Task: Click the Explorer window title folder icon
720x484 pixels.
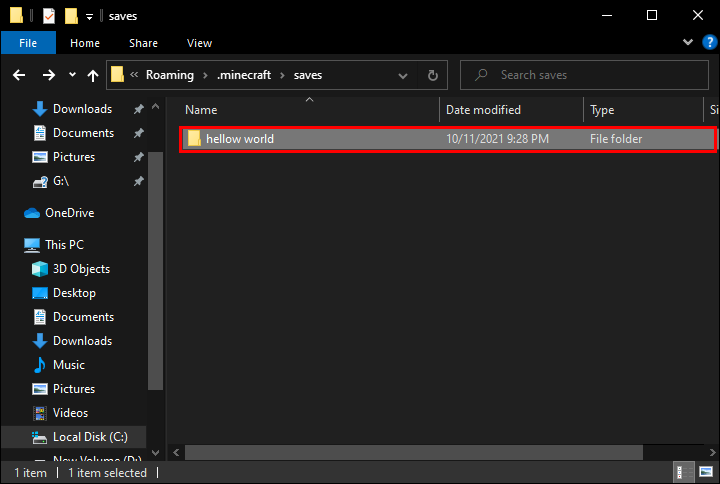Action: coord(16,15)
